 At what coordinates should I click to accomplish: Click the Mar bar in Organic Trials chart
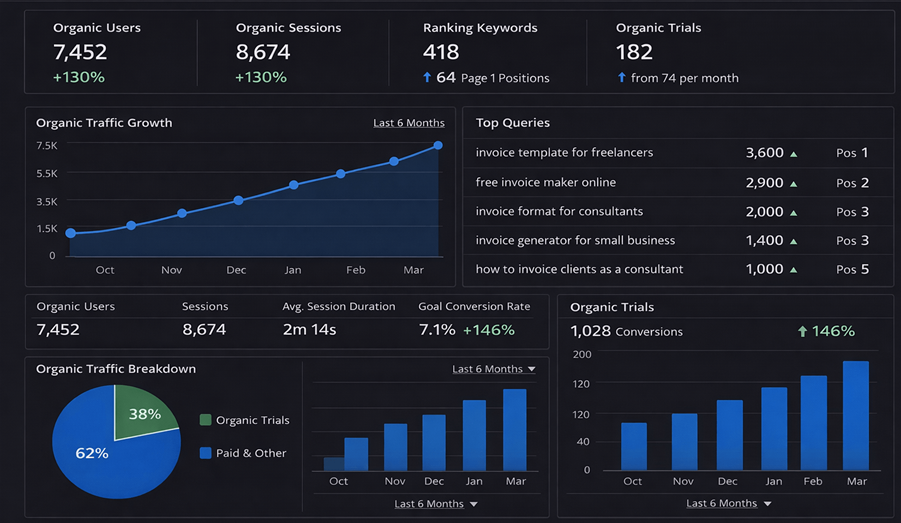(x=856, y=415)
